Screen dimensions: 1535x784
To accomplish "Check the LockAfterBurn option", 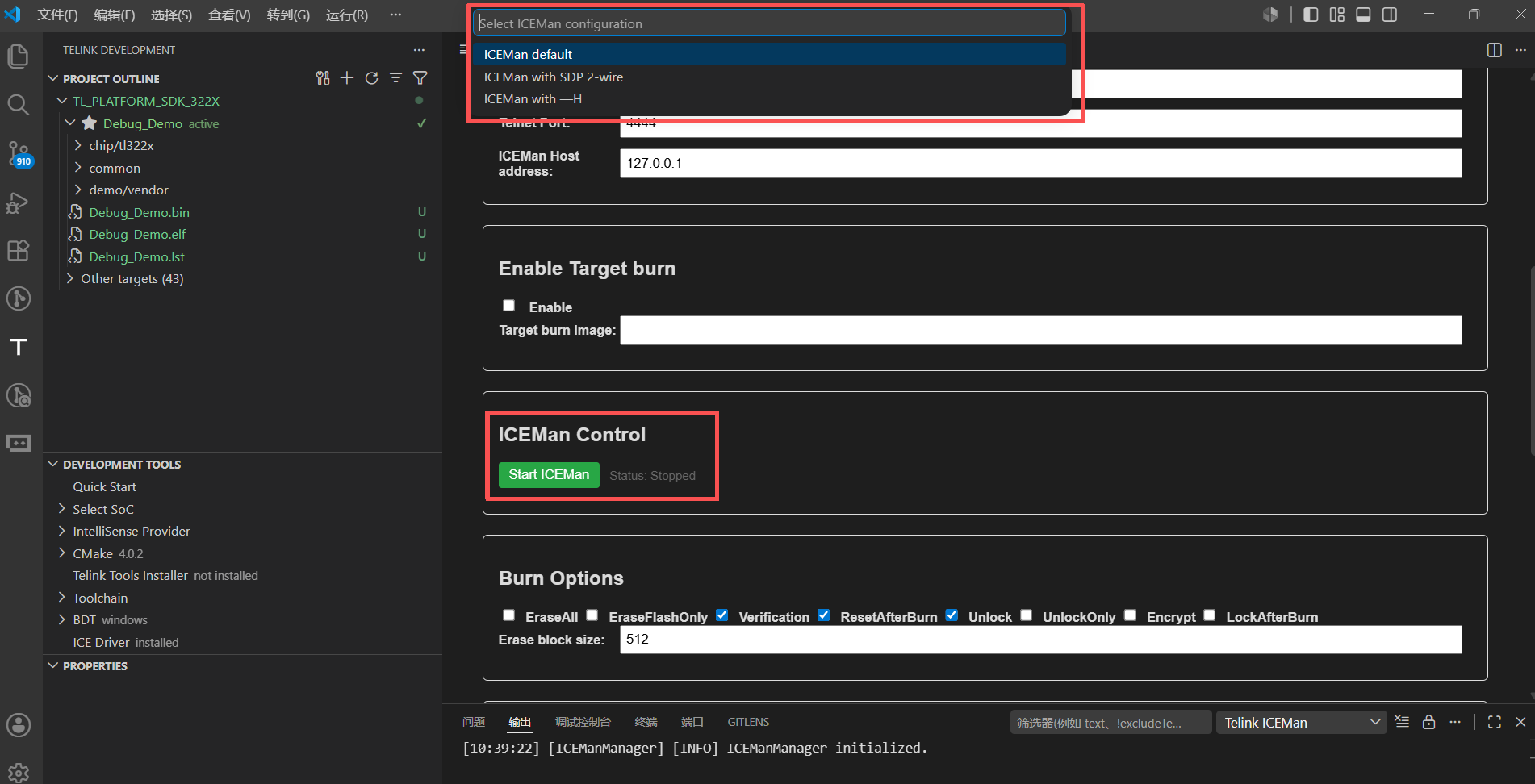I will 1210,615.
